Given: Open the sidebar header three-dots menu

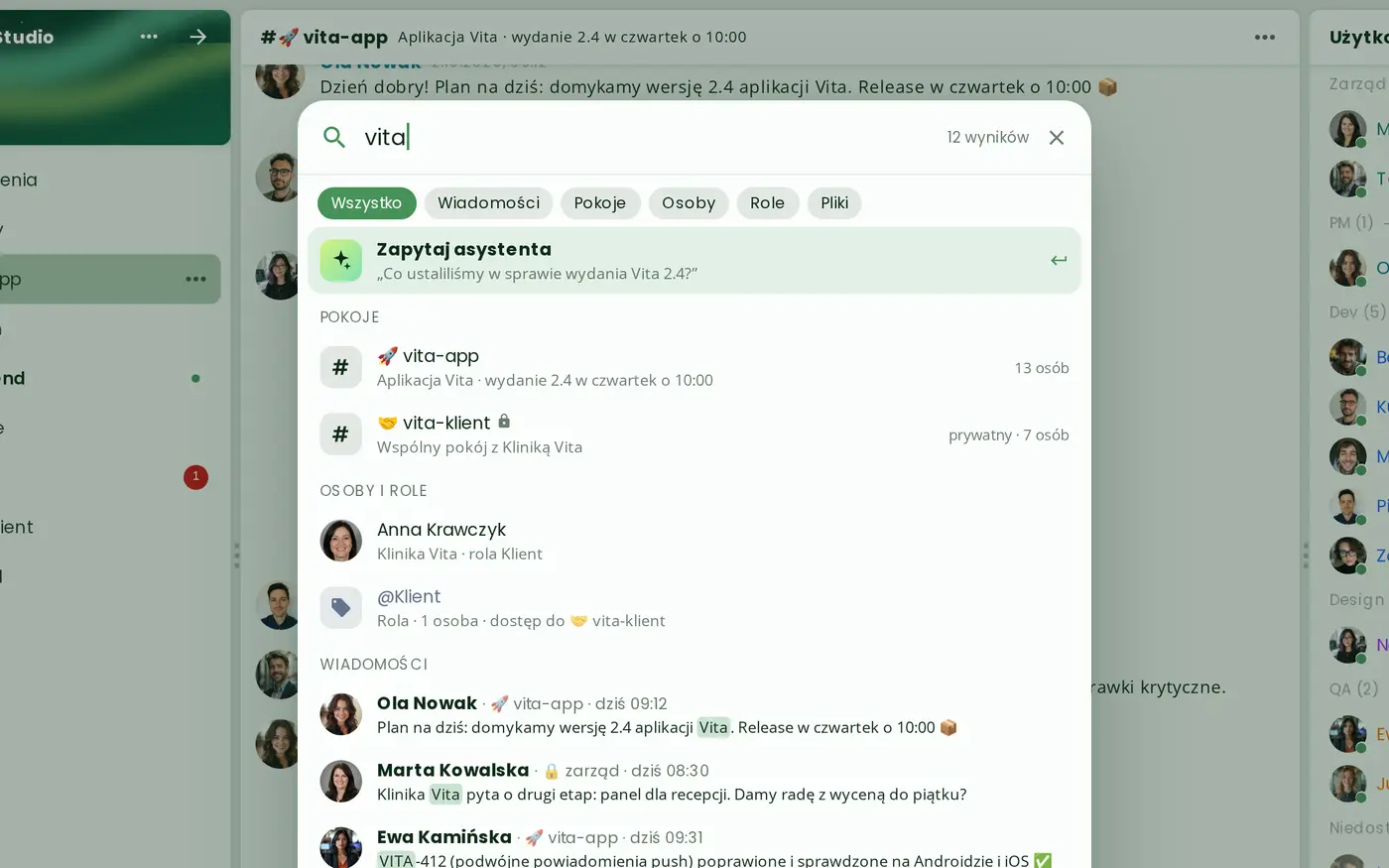Looking at the screenshot, I should click(149, 37).
